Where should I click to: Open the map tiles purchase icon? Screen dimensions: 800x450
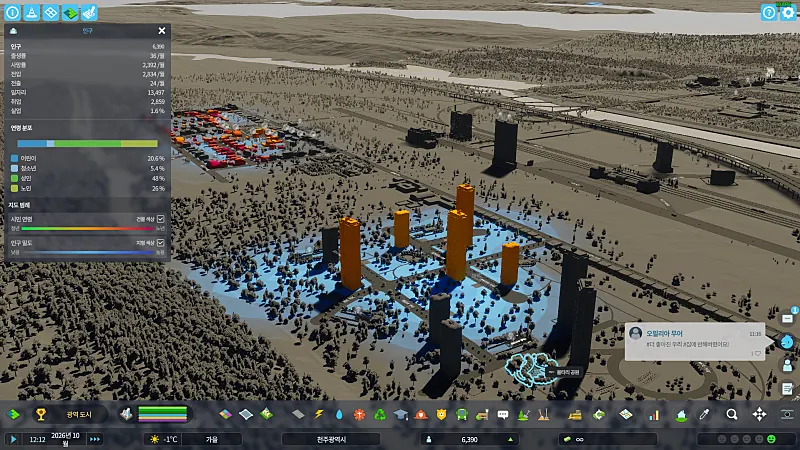point(626,414)
